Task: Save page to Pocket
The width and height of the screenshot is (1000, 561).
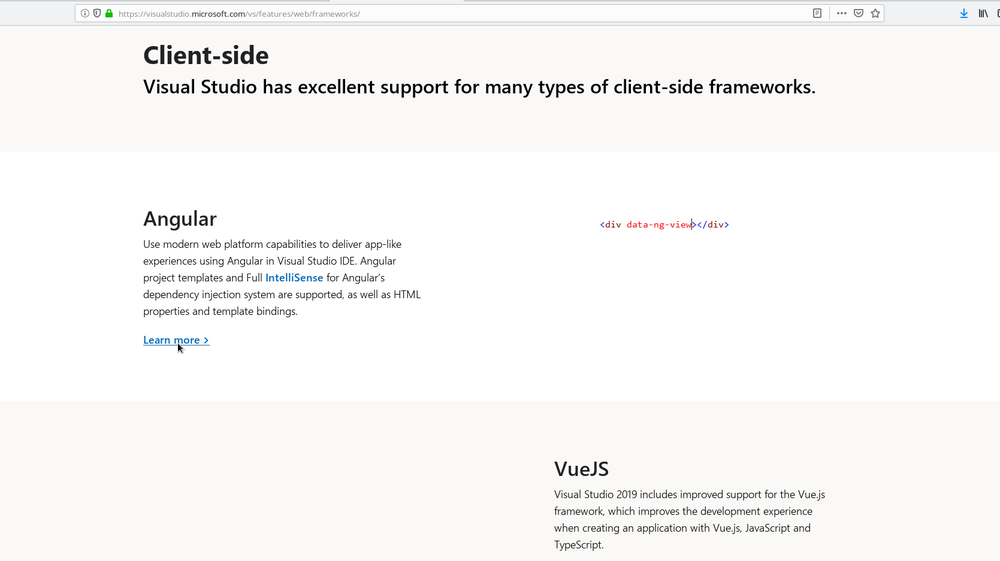Action: click(x=858, y=14)
